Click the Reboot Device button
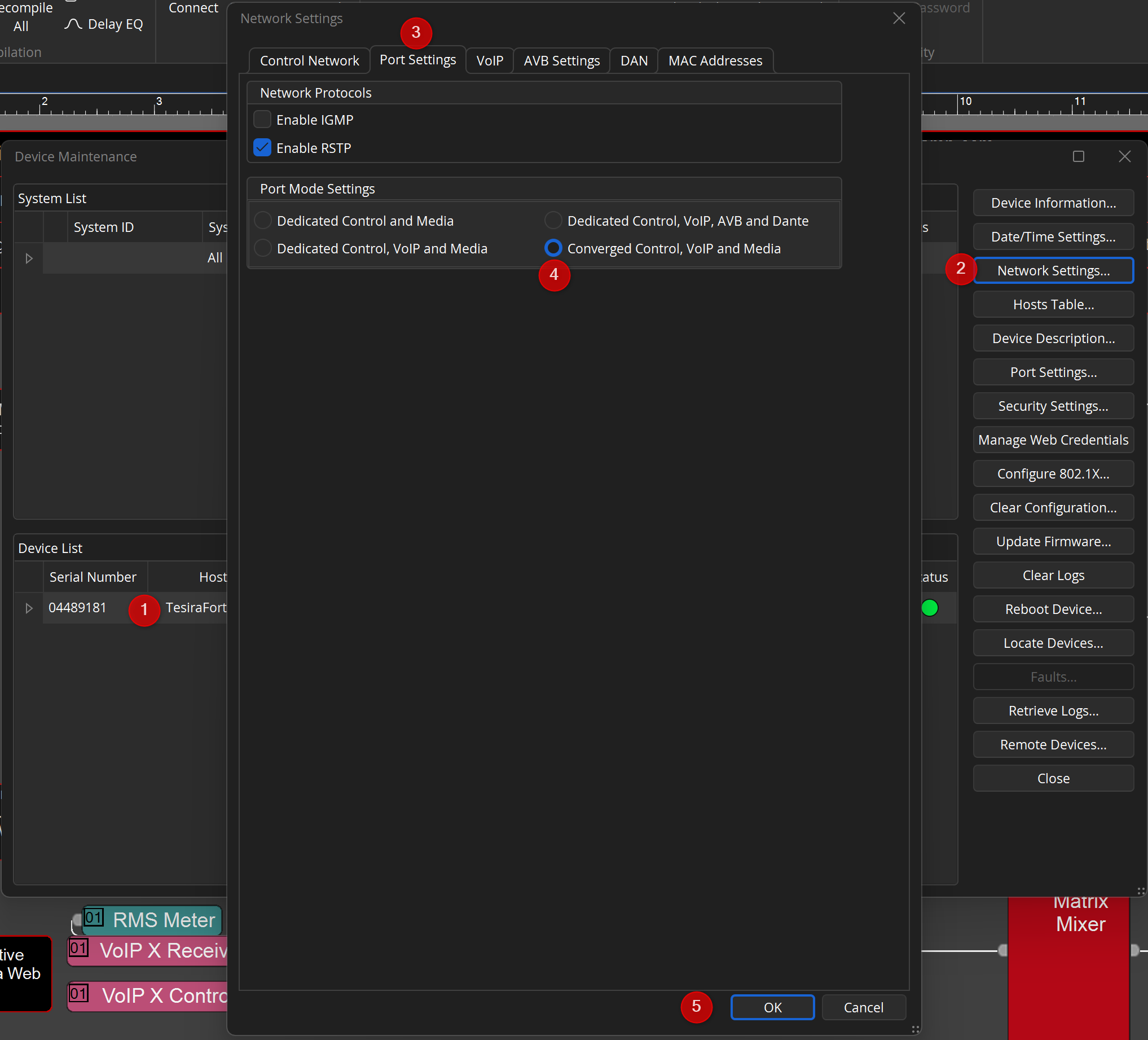The image size is (1148, 1040). pos(1053,609)
